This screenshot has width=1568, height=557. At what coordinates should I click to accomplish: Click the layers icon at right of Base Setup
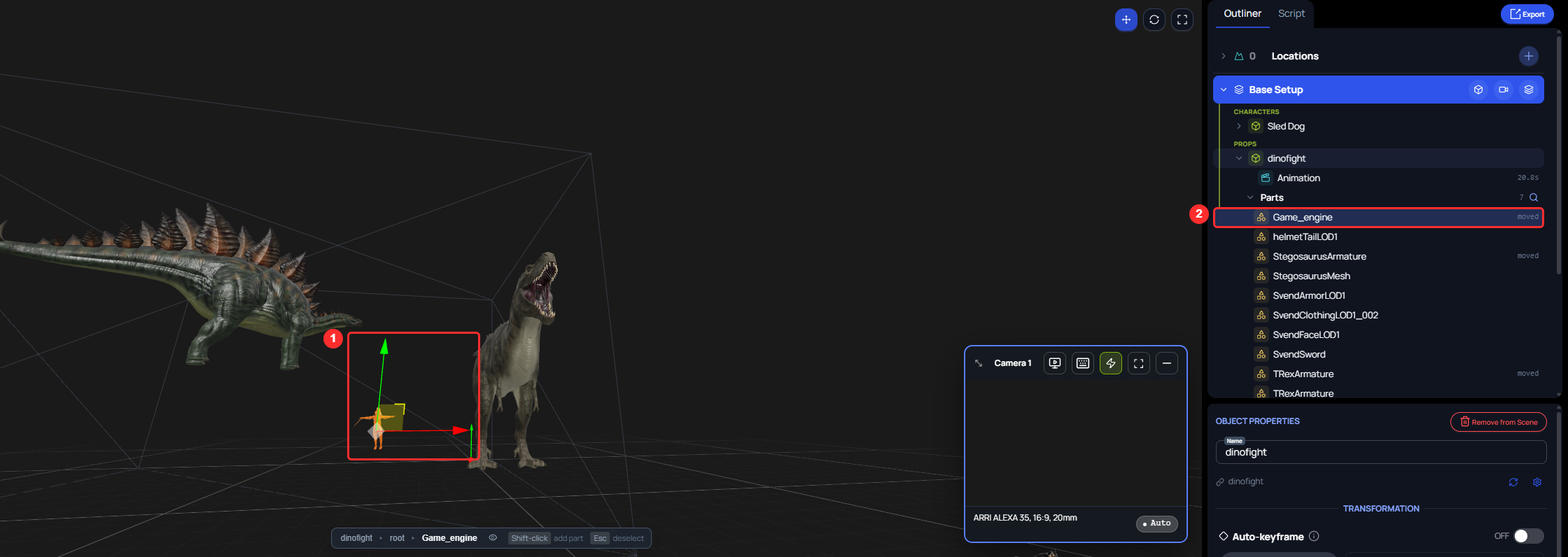[x=1529, y=90]
